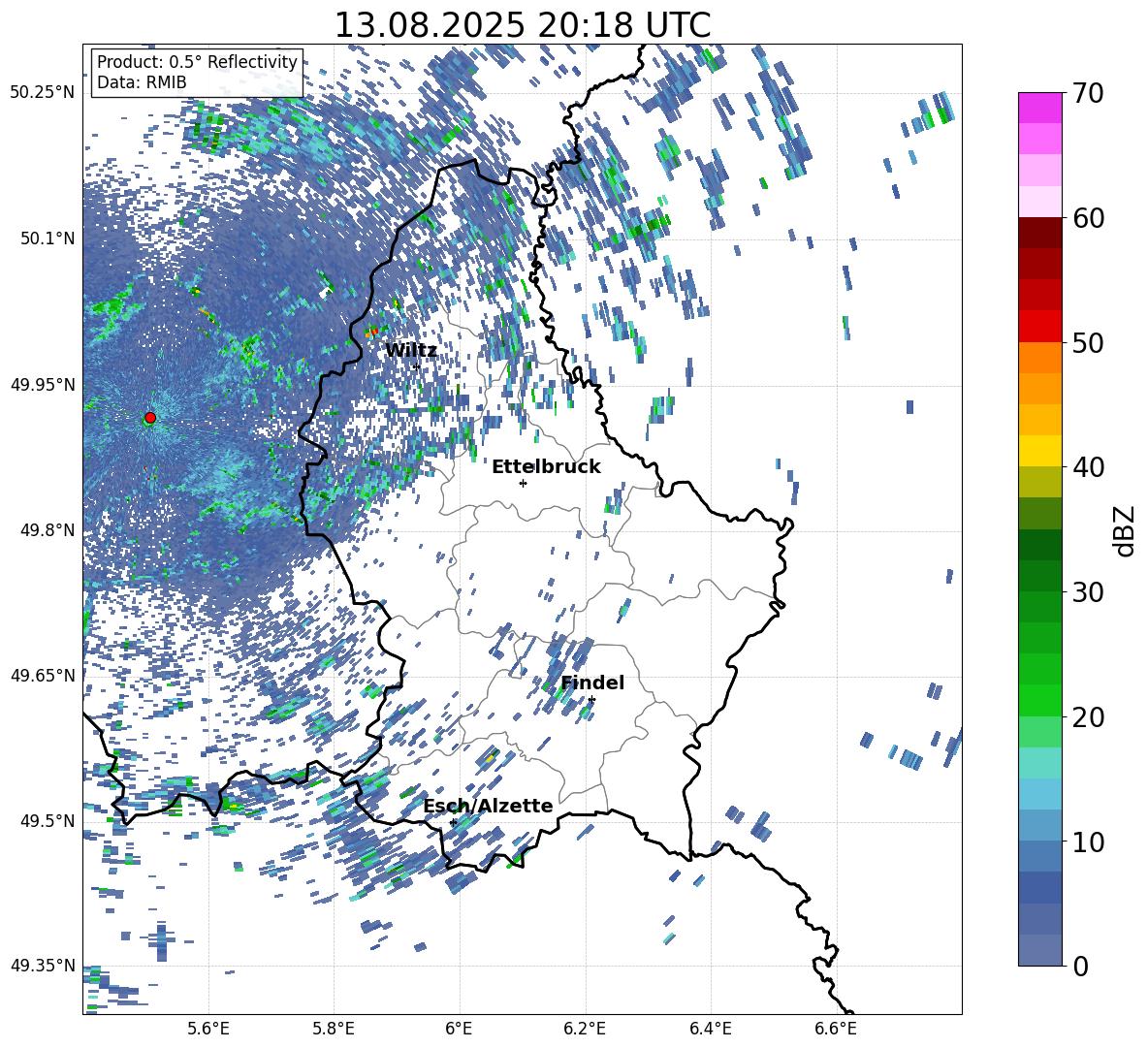The width and height of the screenshot is (1148, 1048).
Task: Click the 20 colorbar tick value
Action: [x=1088, y=717]
